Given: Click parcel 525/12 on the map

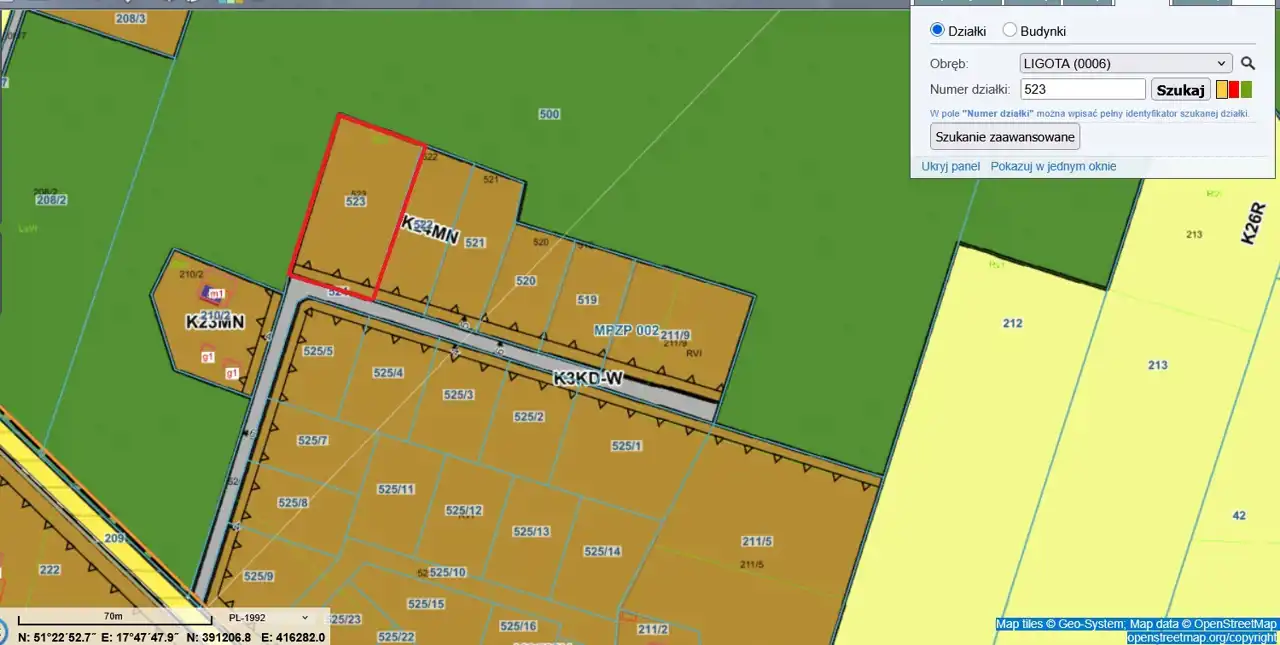Looking at the screenshot, I should click(463, 510).
